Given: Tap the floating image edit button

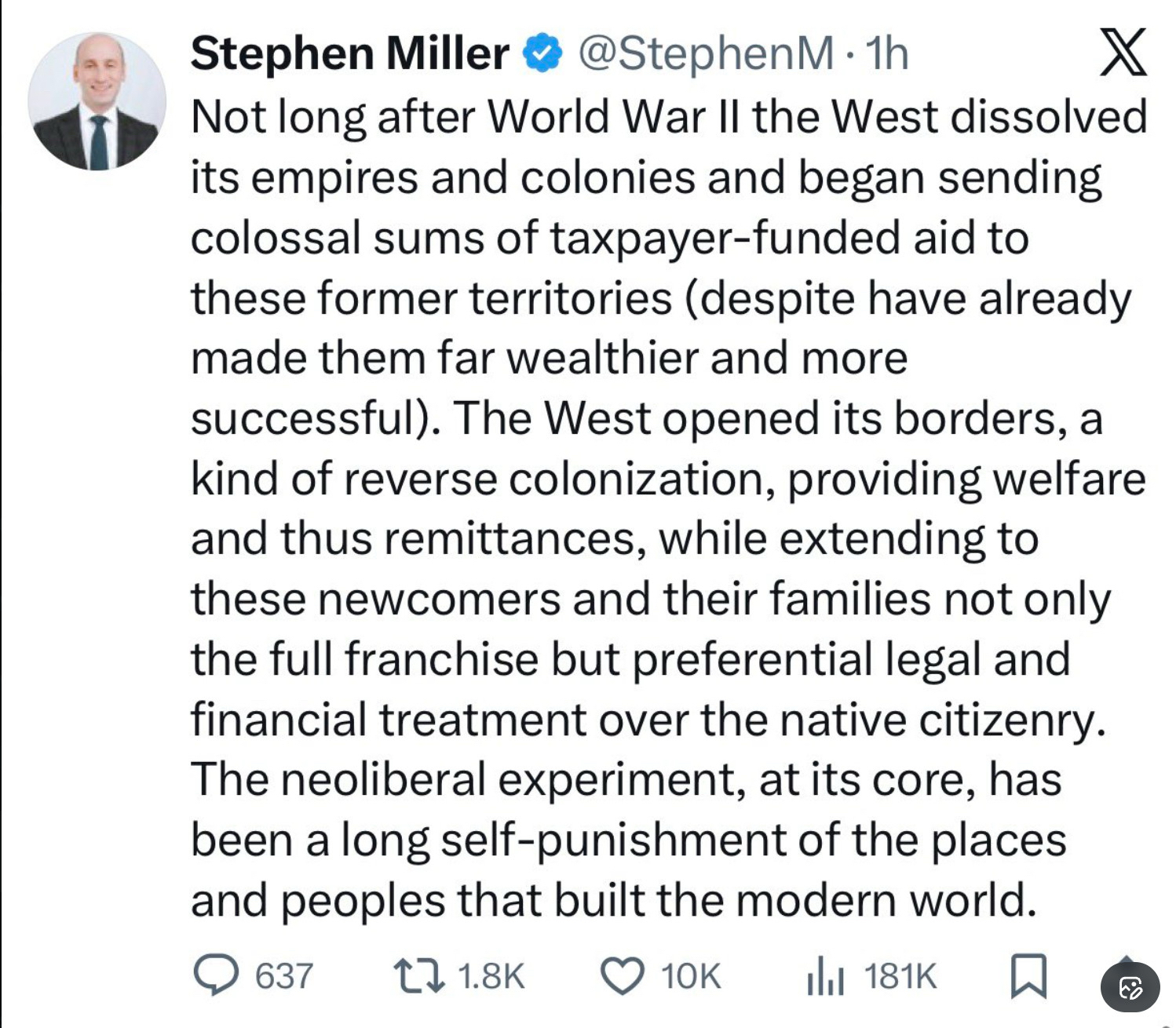Looking at the screenshot, I should (x=1130, y=988).
